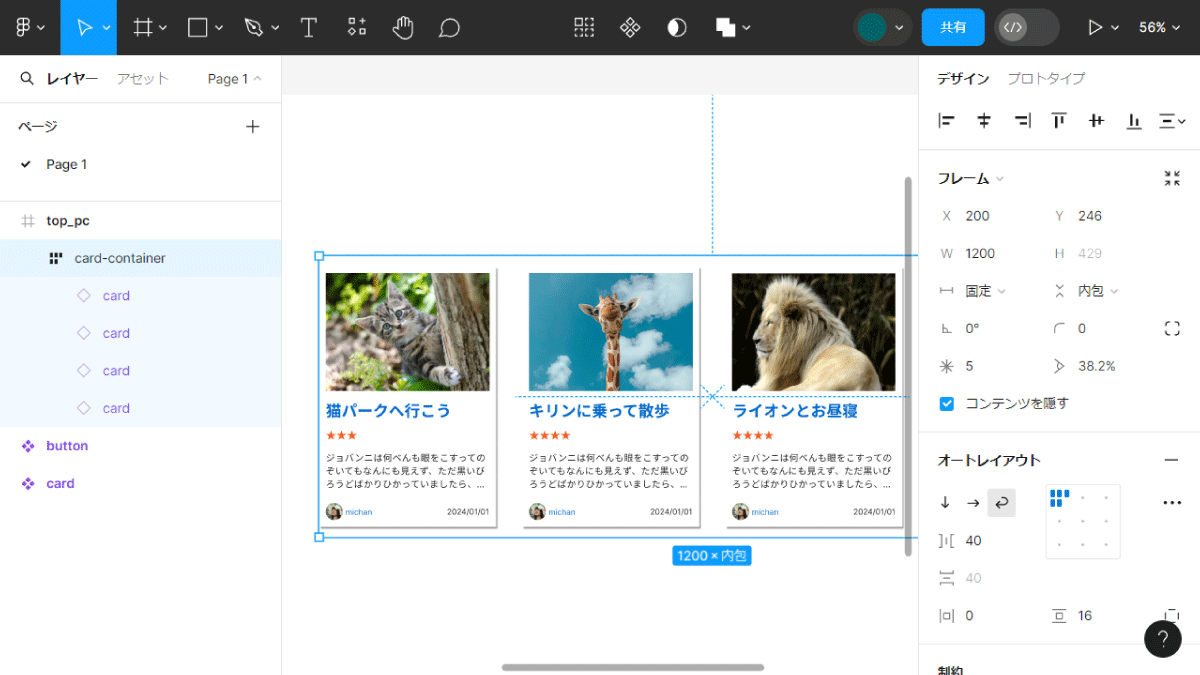Screen dimensions: 1200x675
Task: Click align left icon
Action: coord(947,121)
